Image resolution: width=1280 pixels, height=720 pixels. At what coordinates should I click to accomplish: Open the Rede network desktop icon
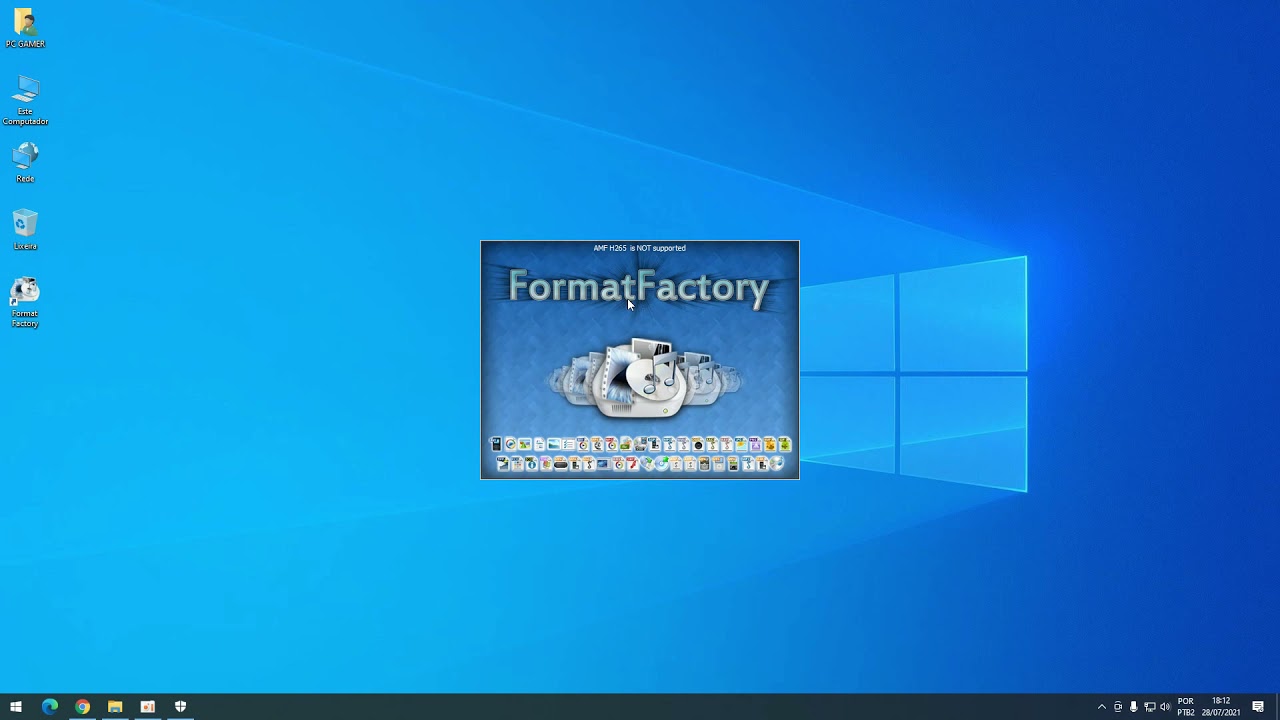point(25,162)
